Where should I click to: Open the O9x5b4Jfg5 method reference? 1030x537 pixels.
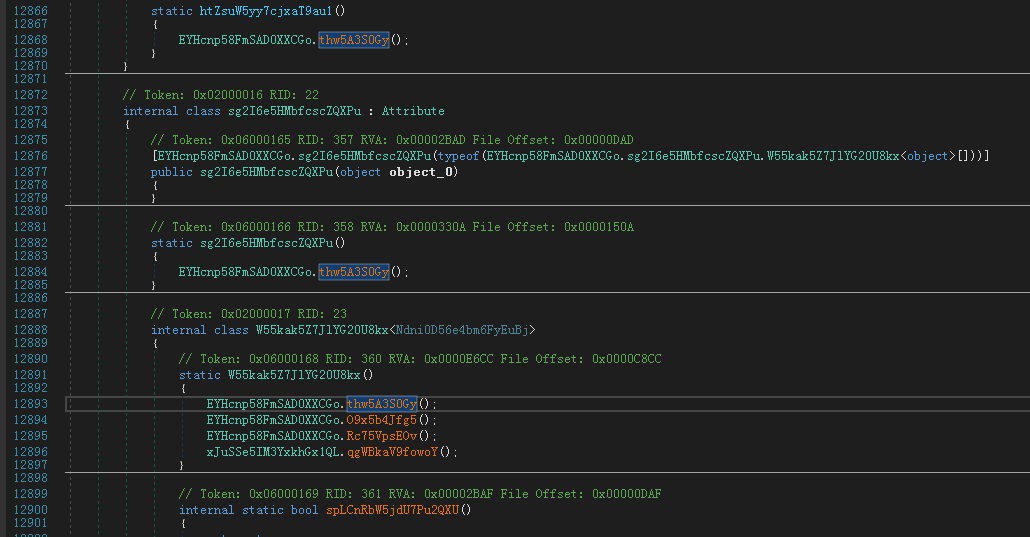click(x=382, y=420)
